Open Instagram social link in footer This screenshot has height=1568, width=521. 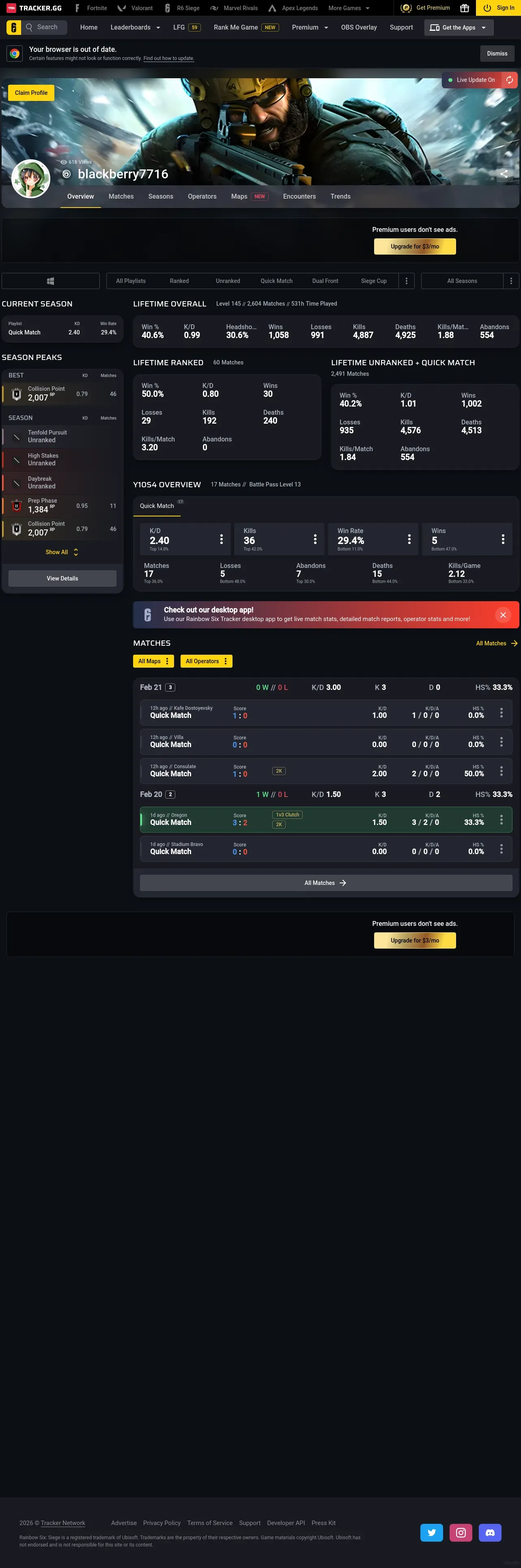[x=461, y=1532]
